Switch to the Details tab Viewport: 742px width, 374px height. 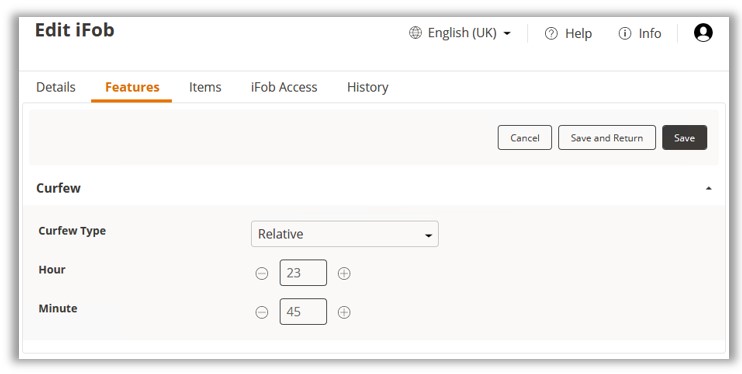point(56,87)
